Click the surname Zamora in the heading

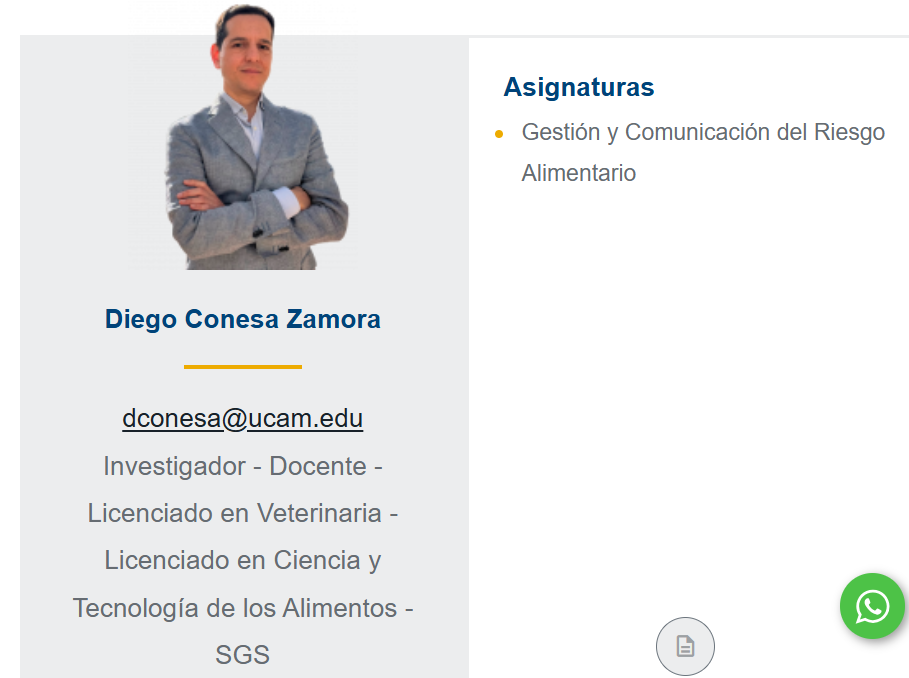tap(333, 319)
